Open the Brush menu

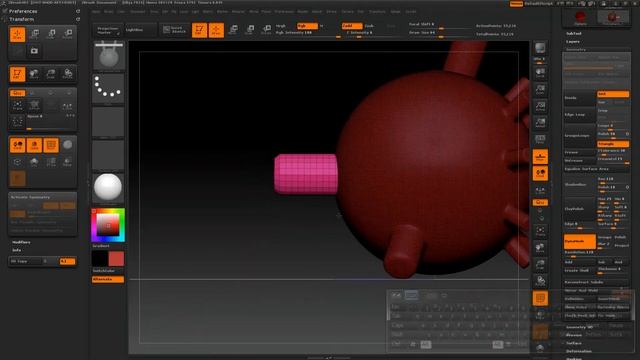click(109, 11)
